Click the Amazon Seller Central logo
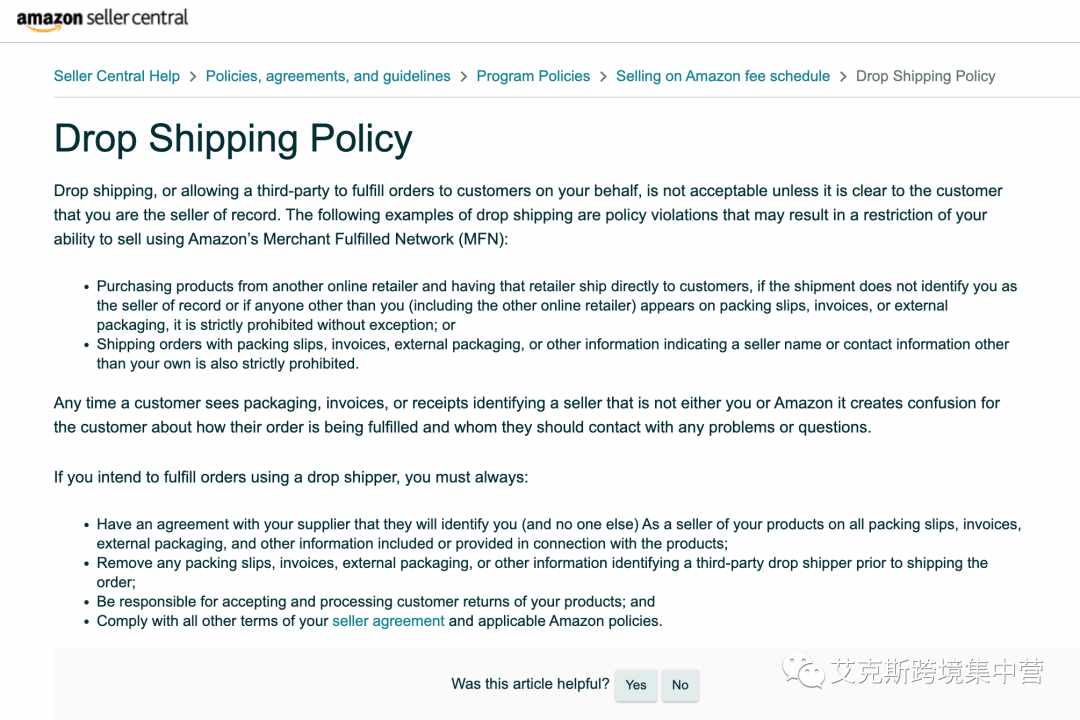 pyautogui.click(x=102, y=19)
